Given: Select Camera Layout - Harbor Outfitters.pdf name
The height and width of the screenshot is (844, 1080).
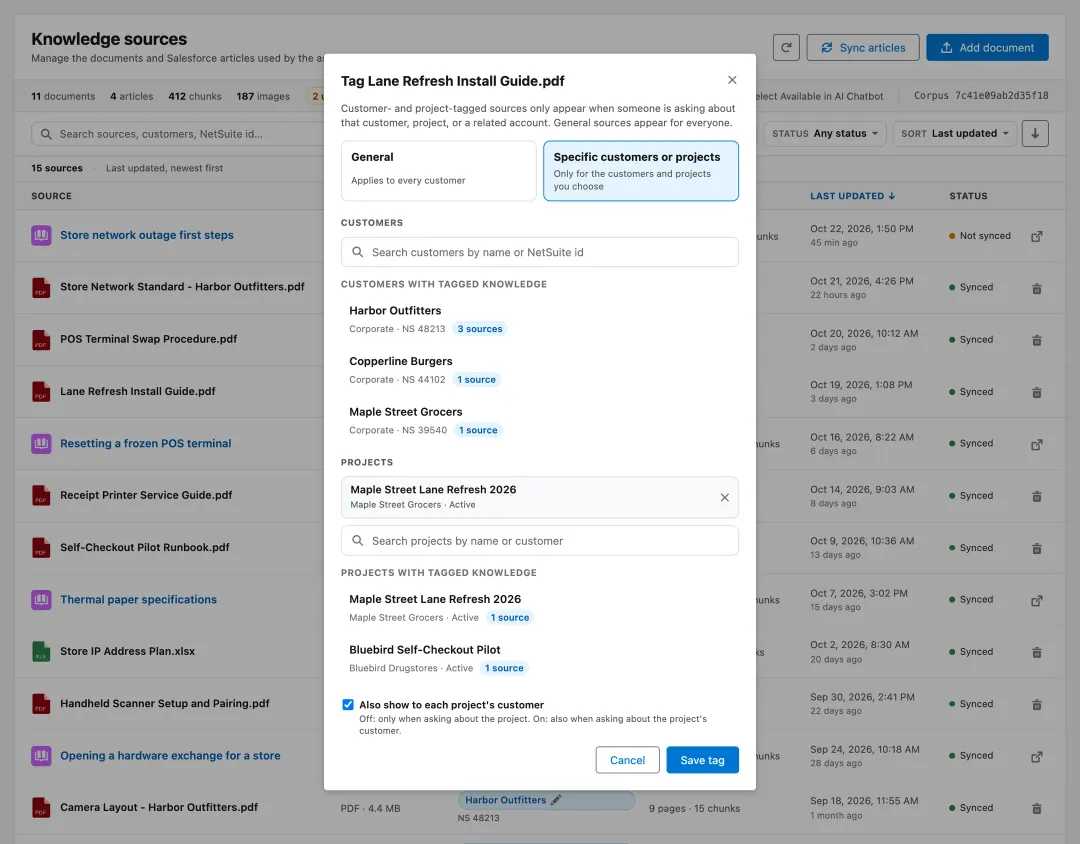Looking at the screenshot, I should coord(158,807).
